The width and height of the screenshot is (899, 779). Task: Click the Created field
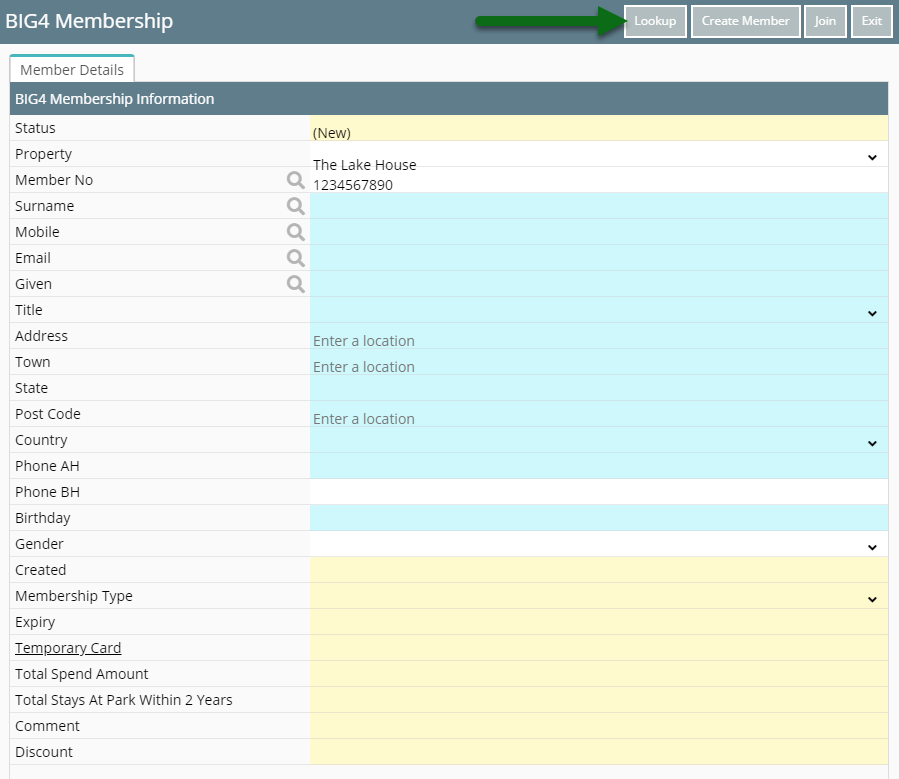point(599,570)
